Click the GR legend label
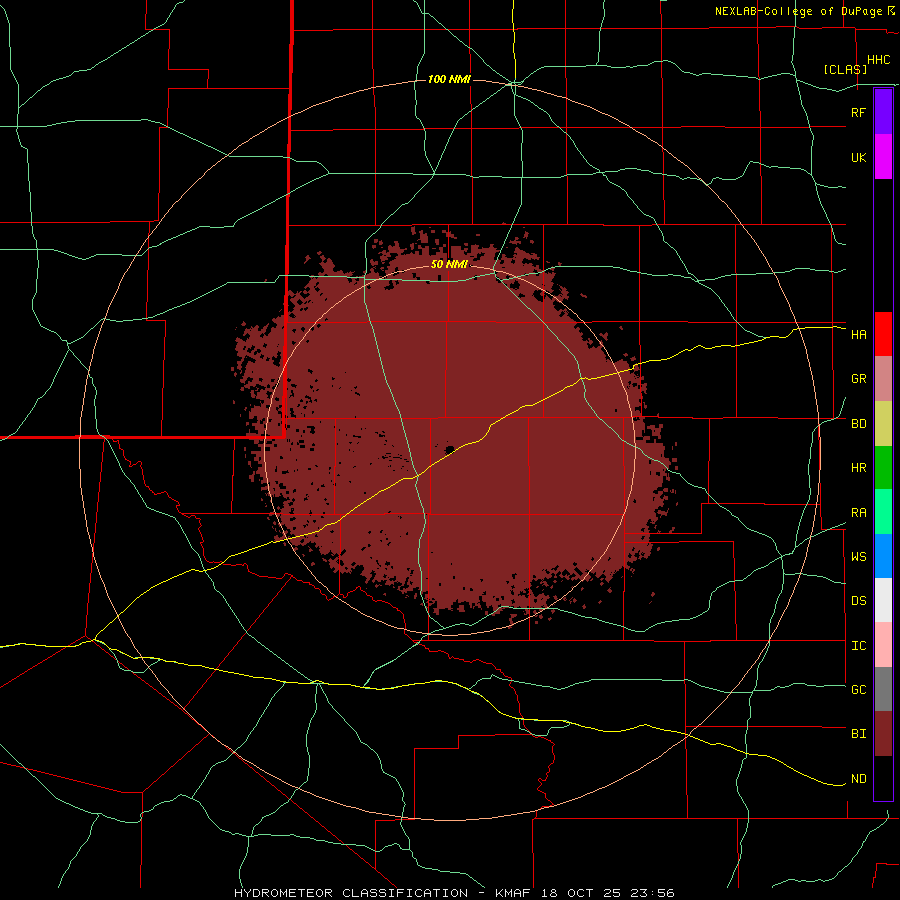The image size is (900, 900). tap(858, 379)
